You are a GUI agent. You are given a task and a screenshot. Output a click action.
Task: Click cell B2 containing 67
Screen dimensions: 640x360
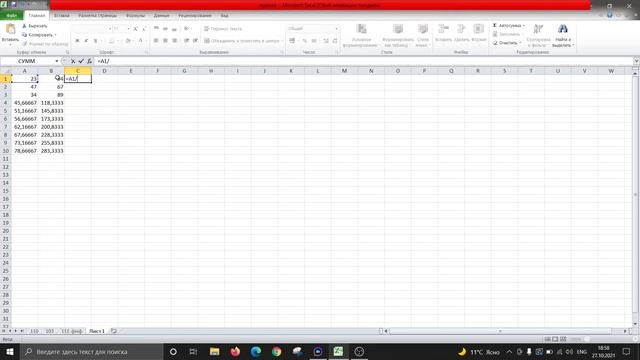(51, 87)
